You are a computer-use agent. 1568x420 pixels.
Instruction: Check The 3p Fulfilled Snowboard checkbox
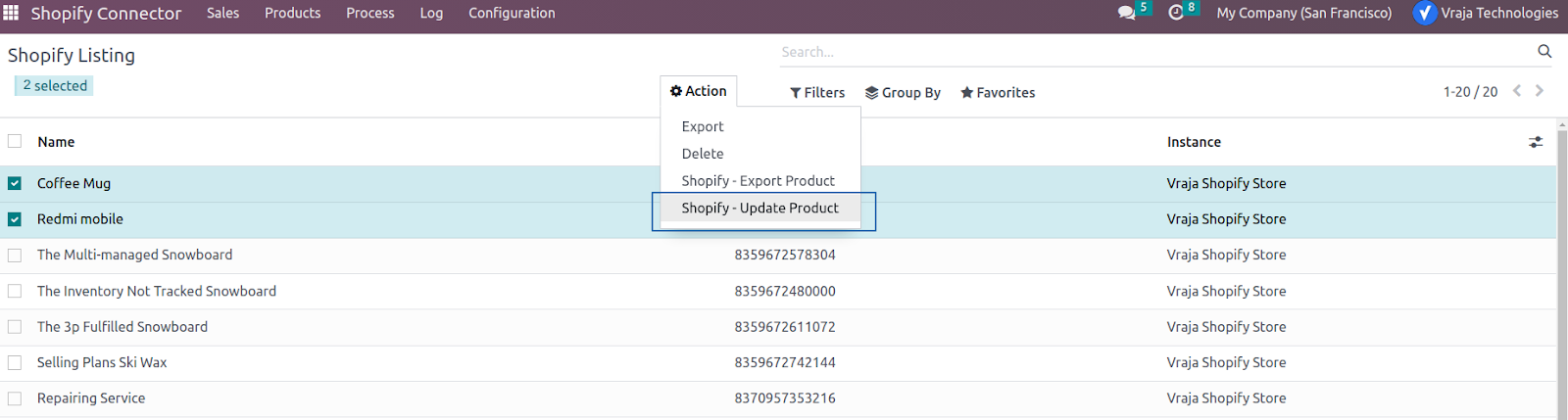15,327
